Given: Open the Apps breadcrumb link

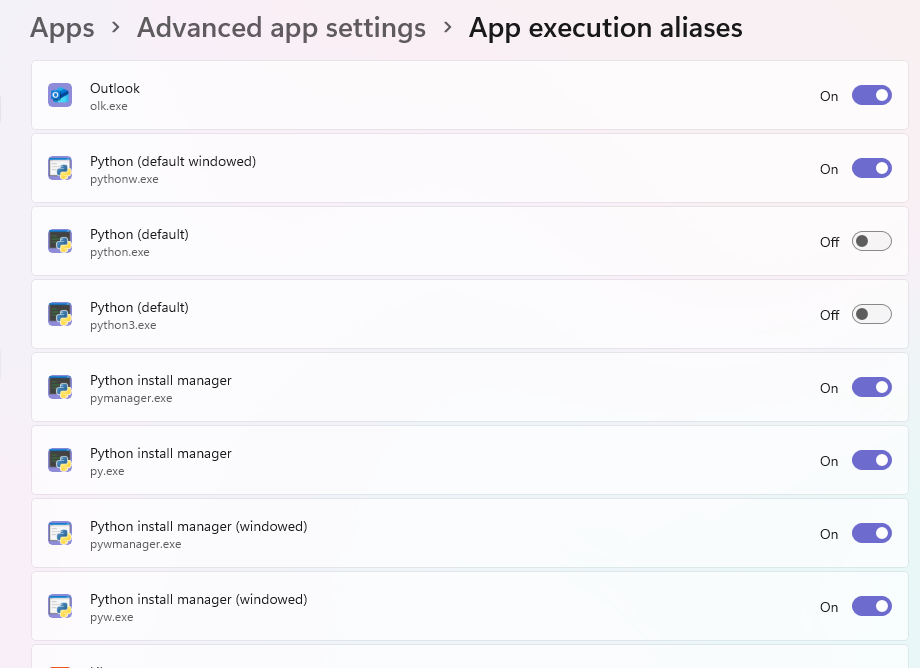Looking at the screenshot, I should point(61,28).
